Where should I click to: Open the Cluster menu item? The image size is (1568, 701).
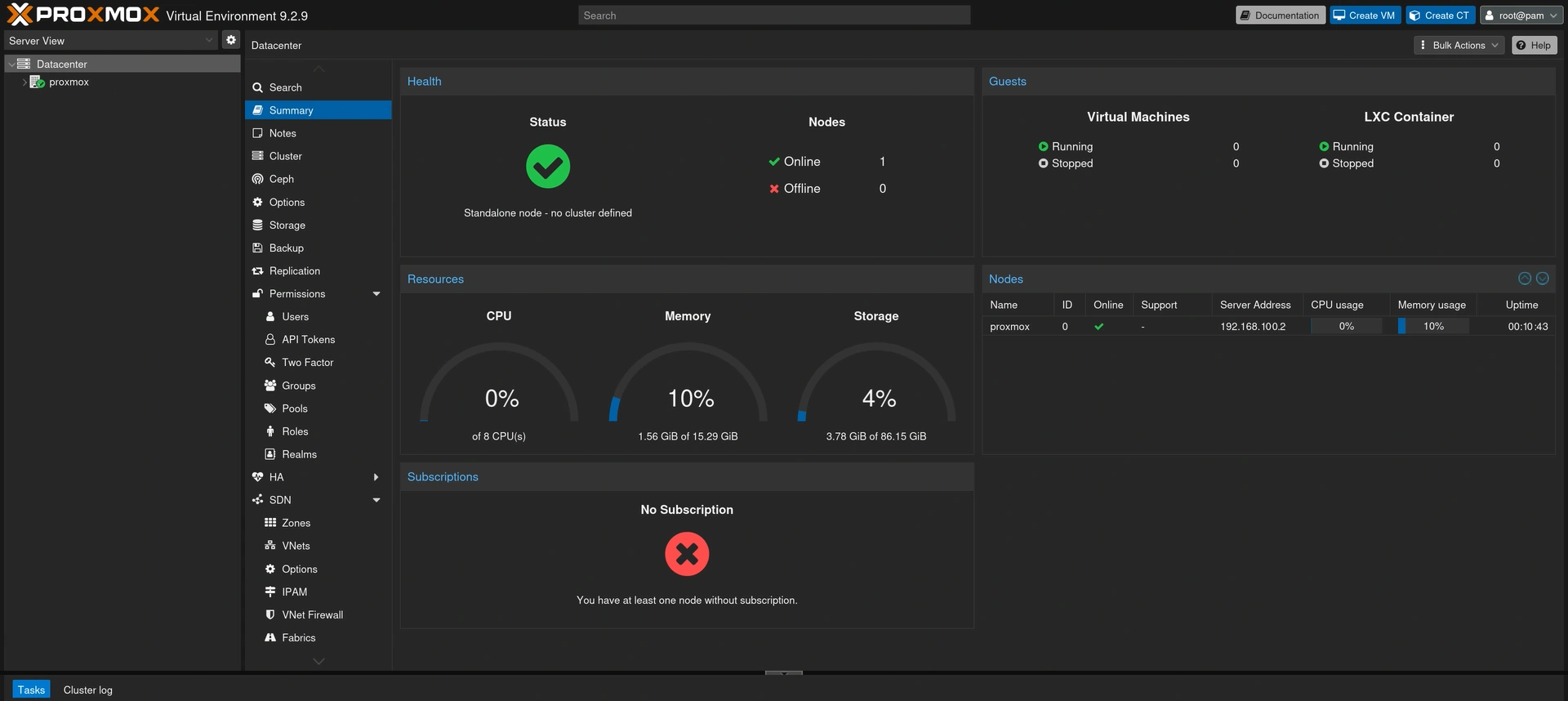coord(318,156)
